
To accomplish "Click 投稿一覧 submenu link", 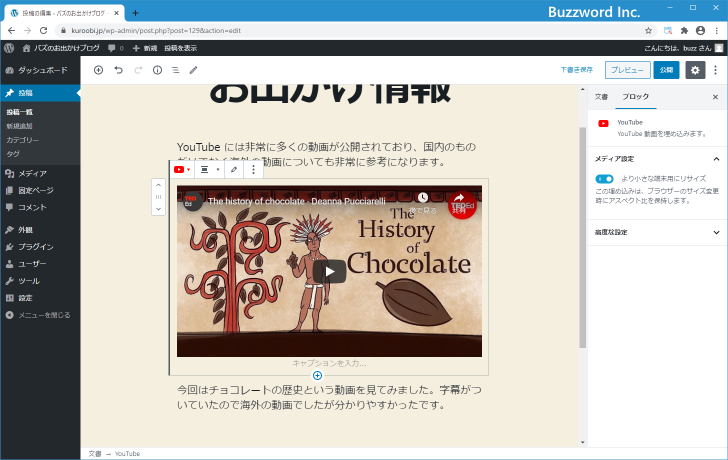I will point(20,112).
